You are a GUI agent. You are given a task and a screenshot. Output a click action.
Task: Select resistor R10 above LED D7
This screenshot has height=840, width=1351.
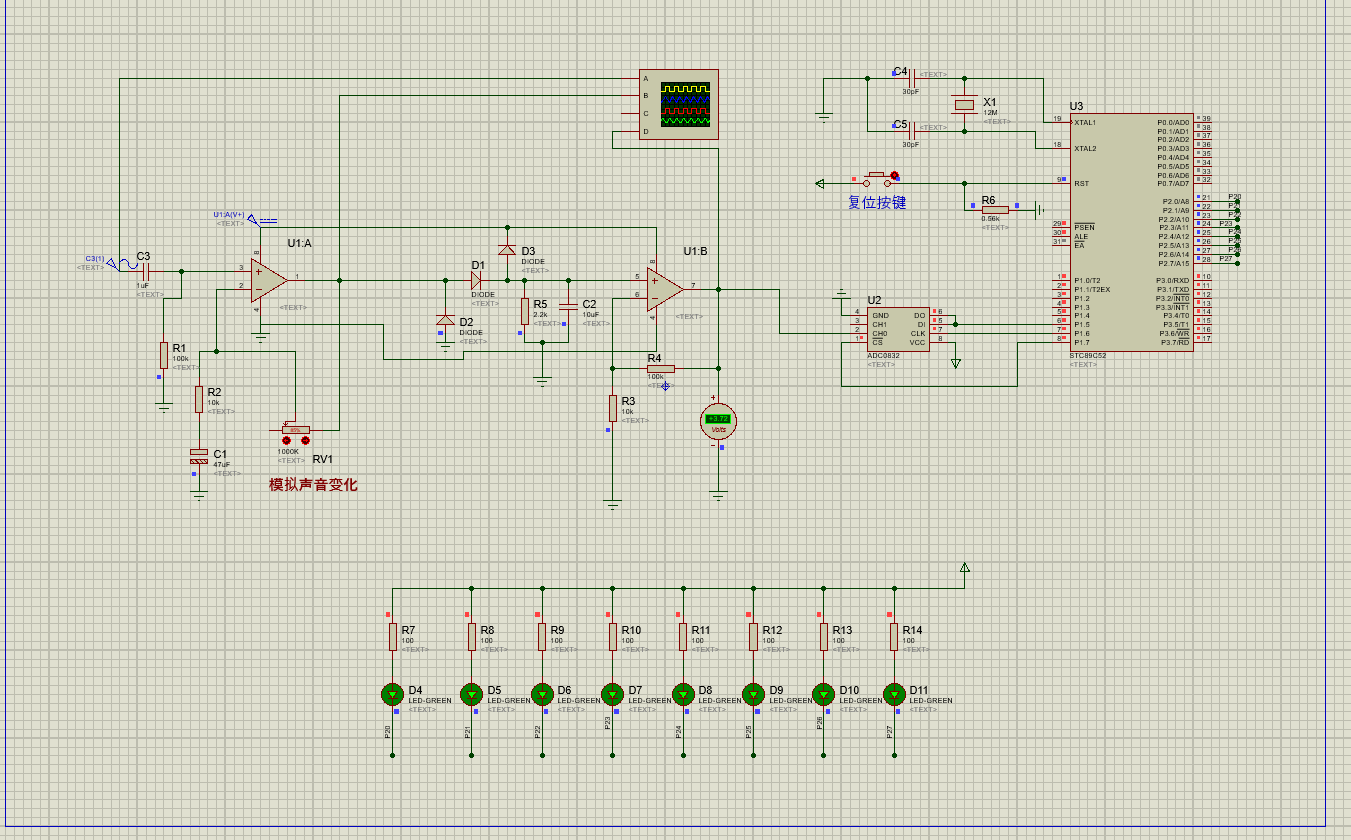(x=613, y=637)
